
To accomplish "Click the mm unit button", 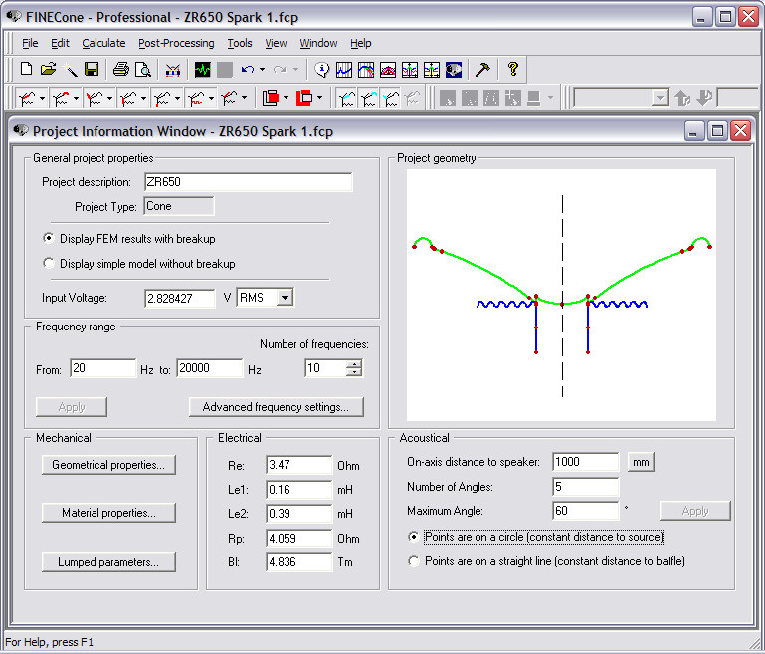I will [x=641, y=462].
